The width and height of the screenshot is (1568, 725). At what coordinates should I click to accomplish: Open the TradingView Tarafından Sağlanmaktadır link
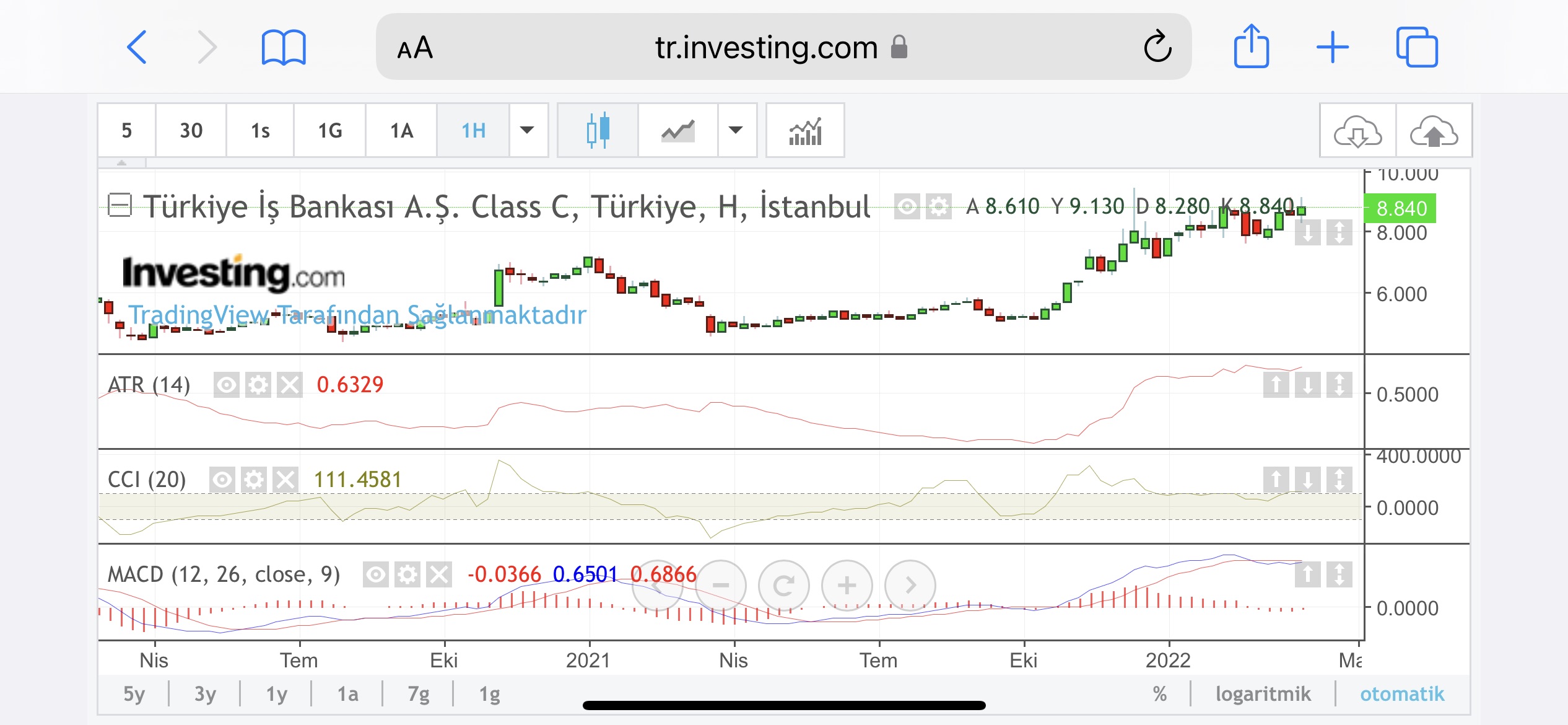coord(357,315)
